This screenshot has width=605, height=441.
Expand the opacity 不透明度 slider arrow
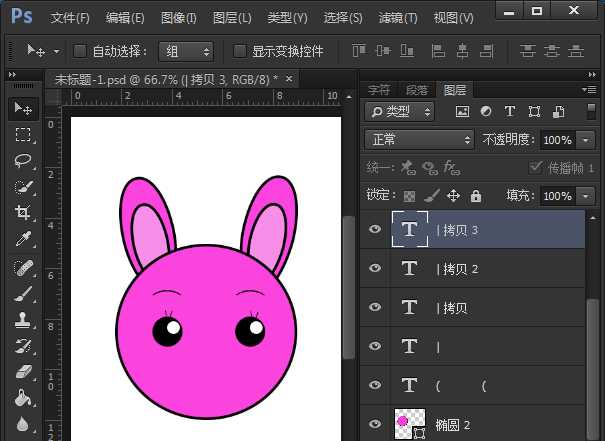(x=584, y=140)
